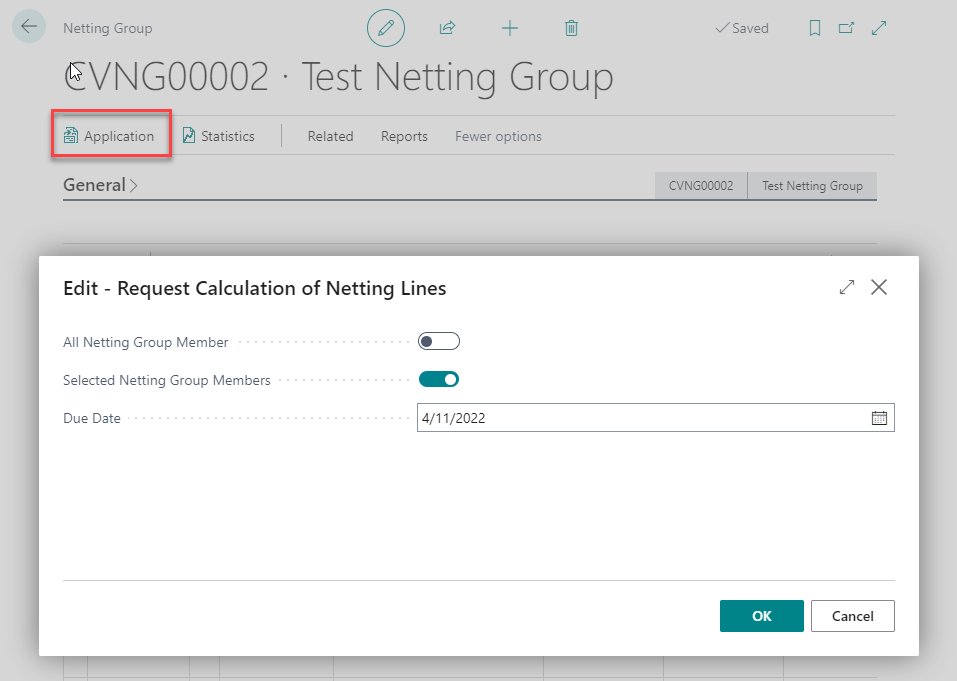
Task: Open the Related menu
Action: coord(330,136)
